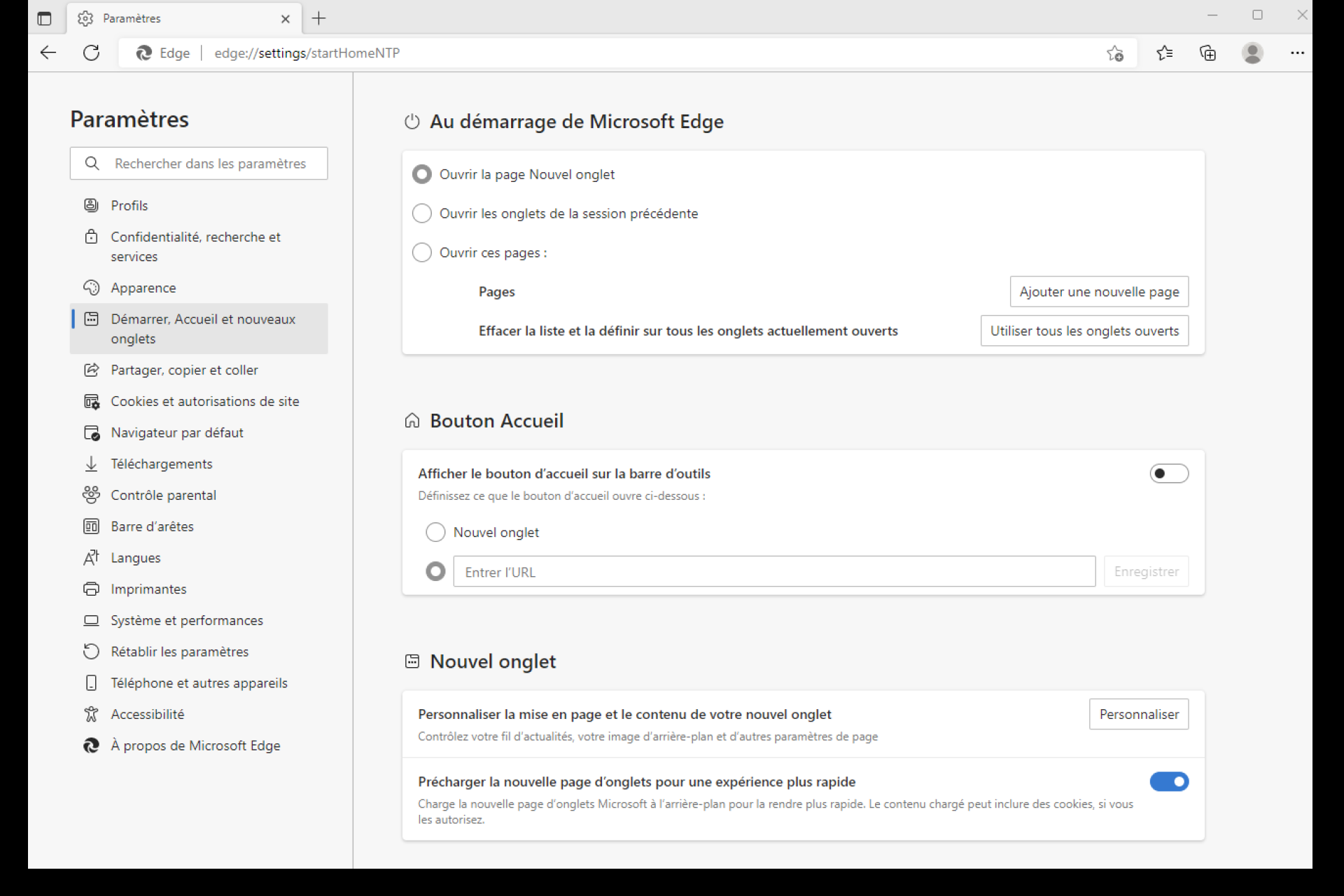The image size is (1344, 896).
Task: Open the user profile avatar
Action: click(x=1252, y=52)
